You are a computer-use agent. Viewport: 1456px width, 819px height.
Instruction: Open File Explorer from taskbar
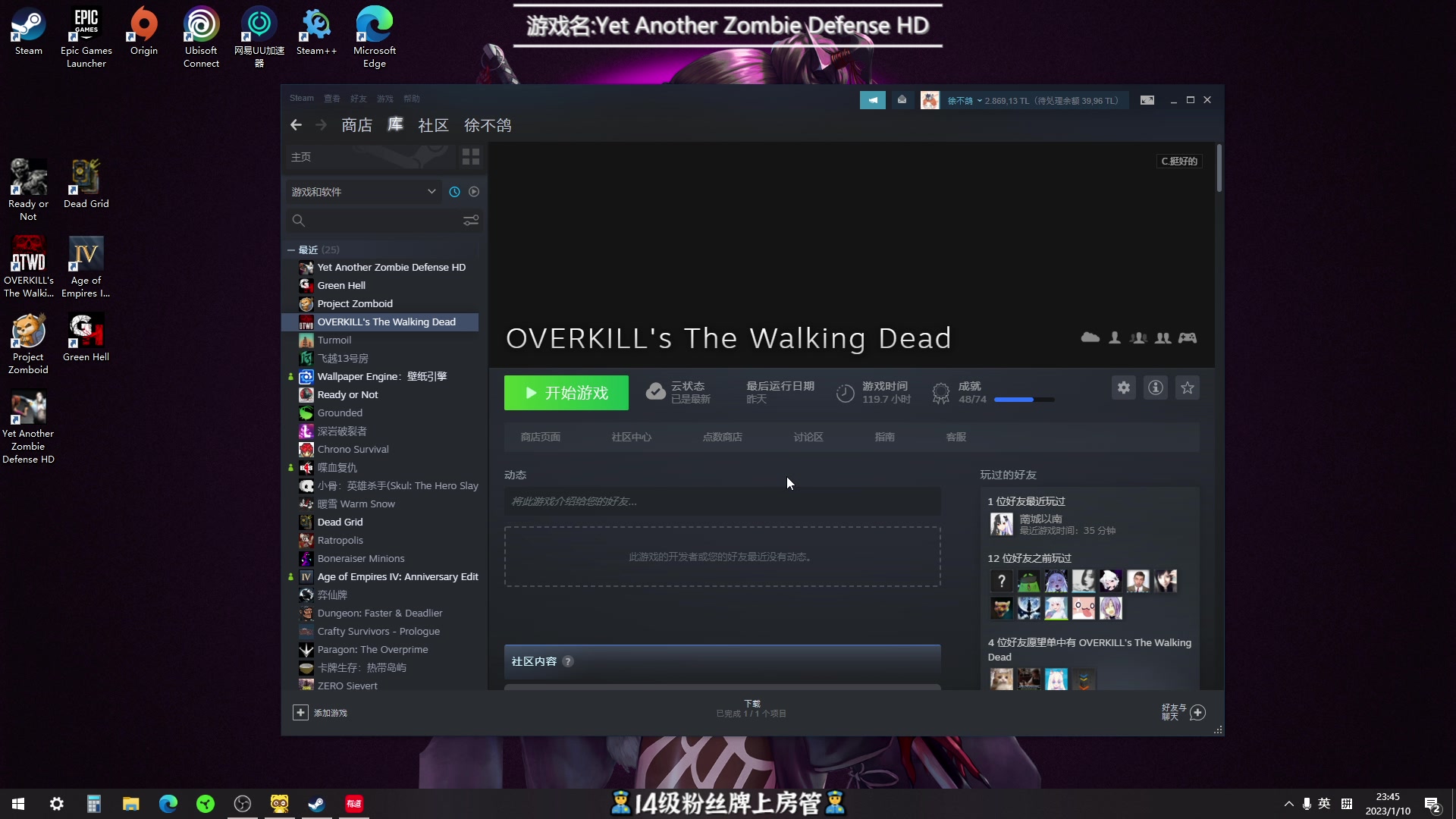pos(130,804)
